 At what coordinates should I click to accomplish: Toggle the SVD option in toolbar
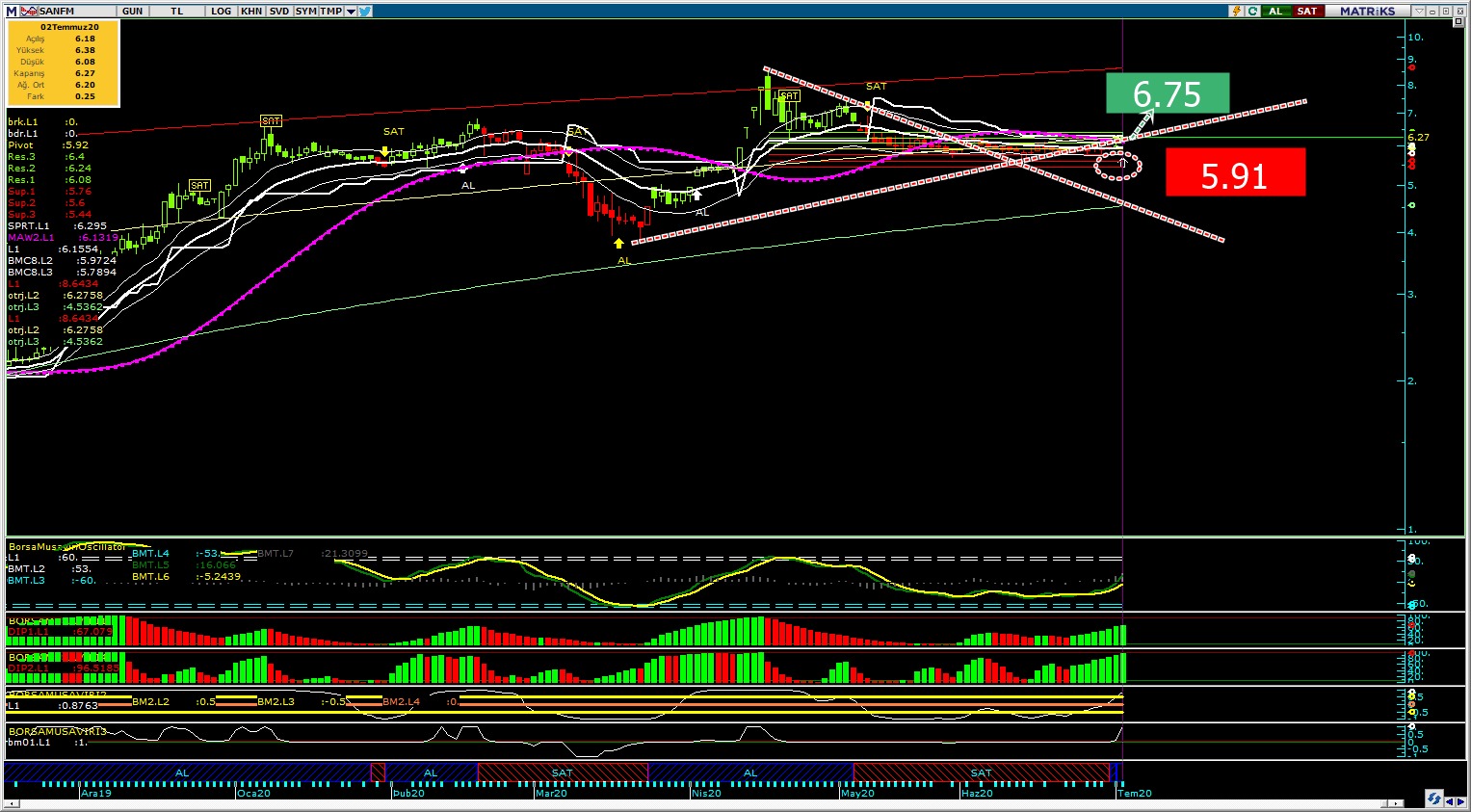coord(278,11)
